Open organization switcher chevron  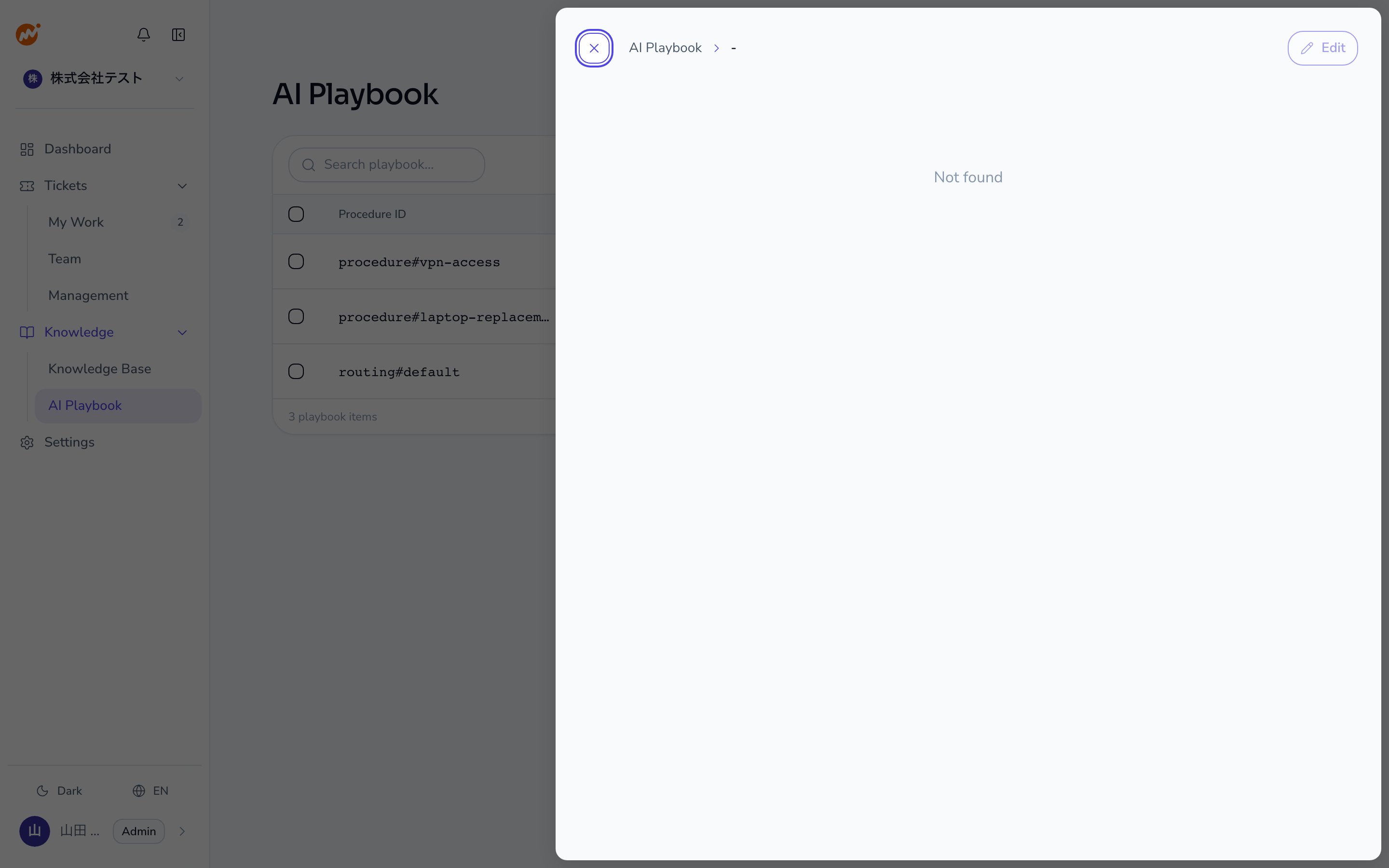(x=179, y=79)
